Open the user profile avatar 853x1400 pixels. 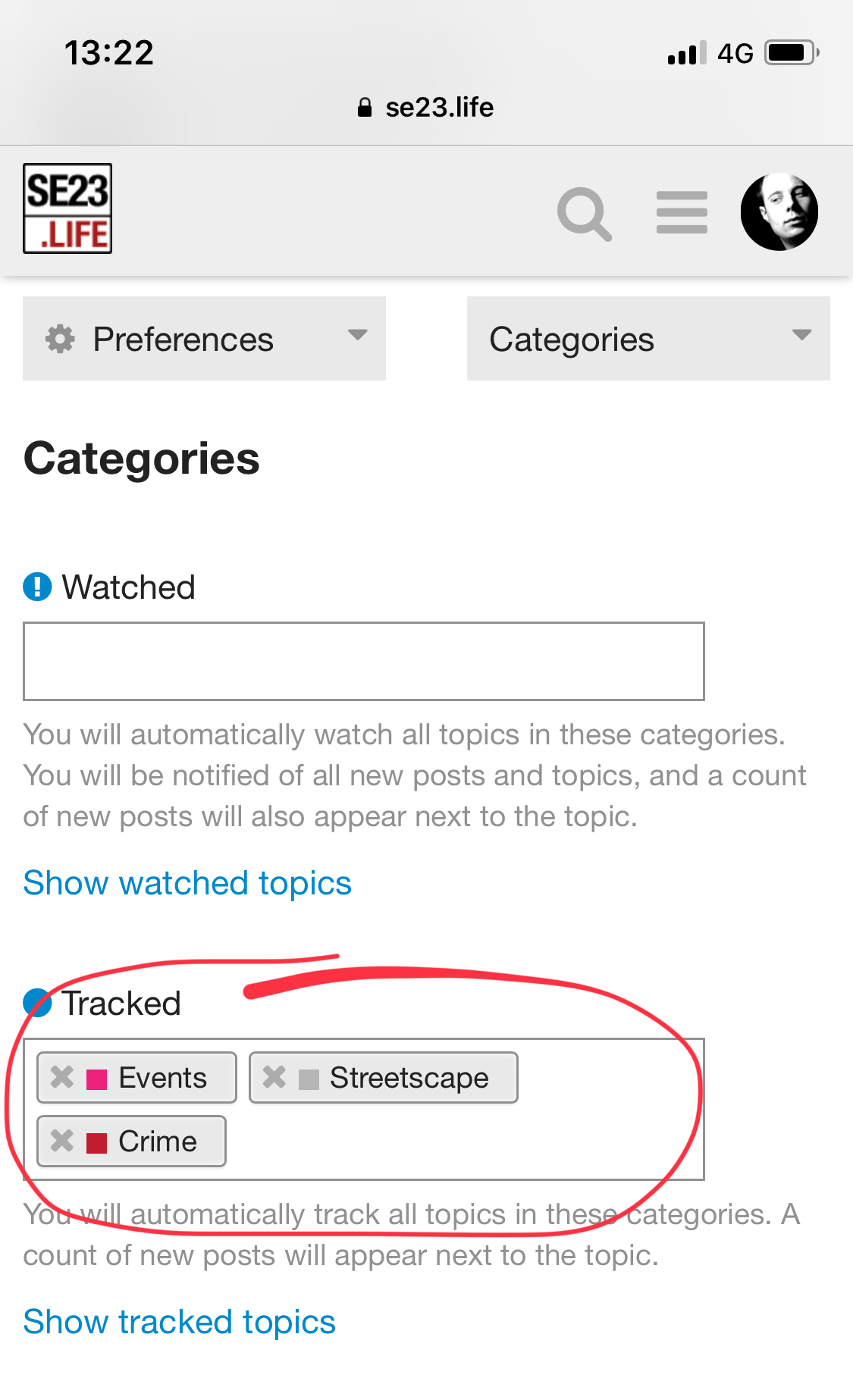pos(779,212)
